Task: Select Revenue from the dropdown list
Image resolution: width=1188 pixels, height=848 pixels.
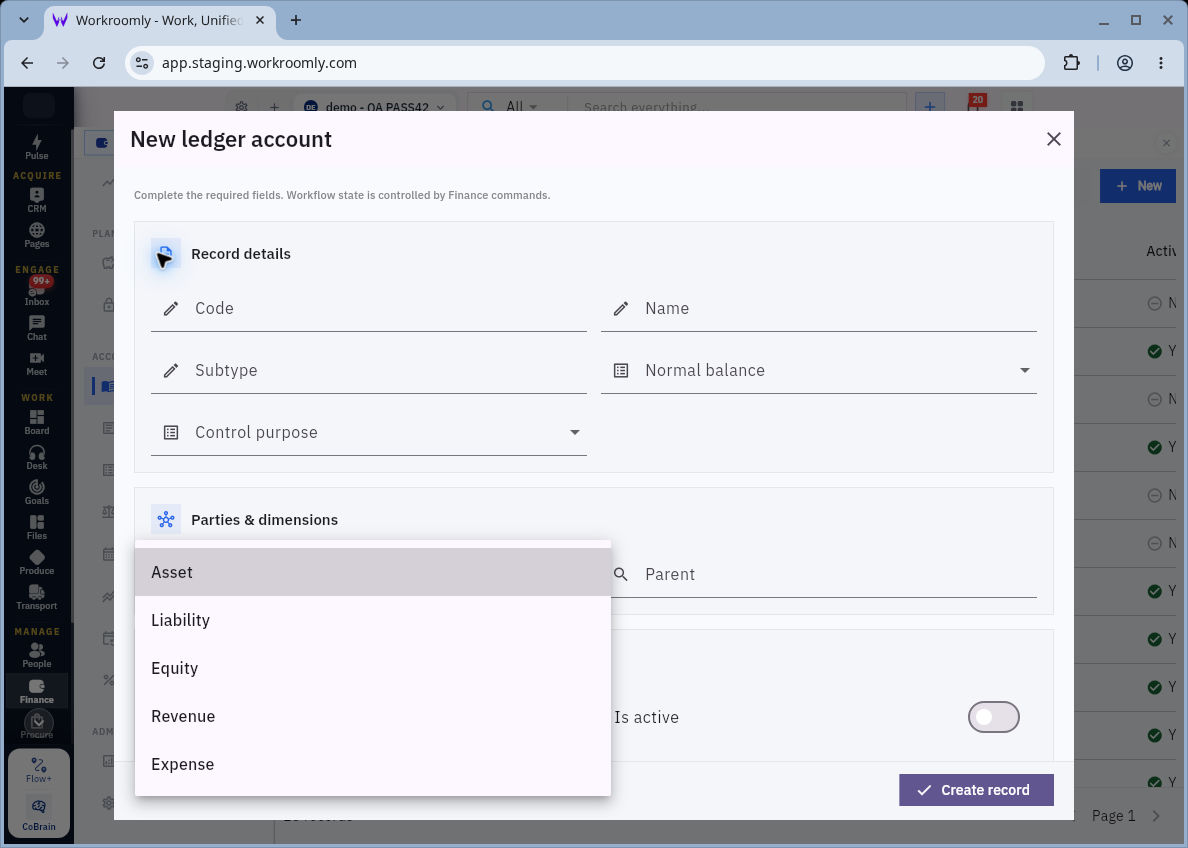Action: pyautogui.click(x=373, y=716)
